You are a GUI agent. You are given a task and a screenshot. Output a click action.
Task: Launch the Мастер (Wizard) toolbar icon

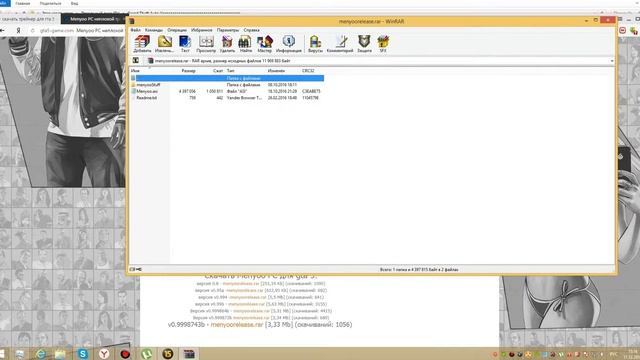pos(264,44)
